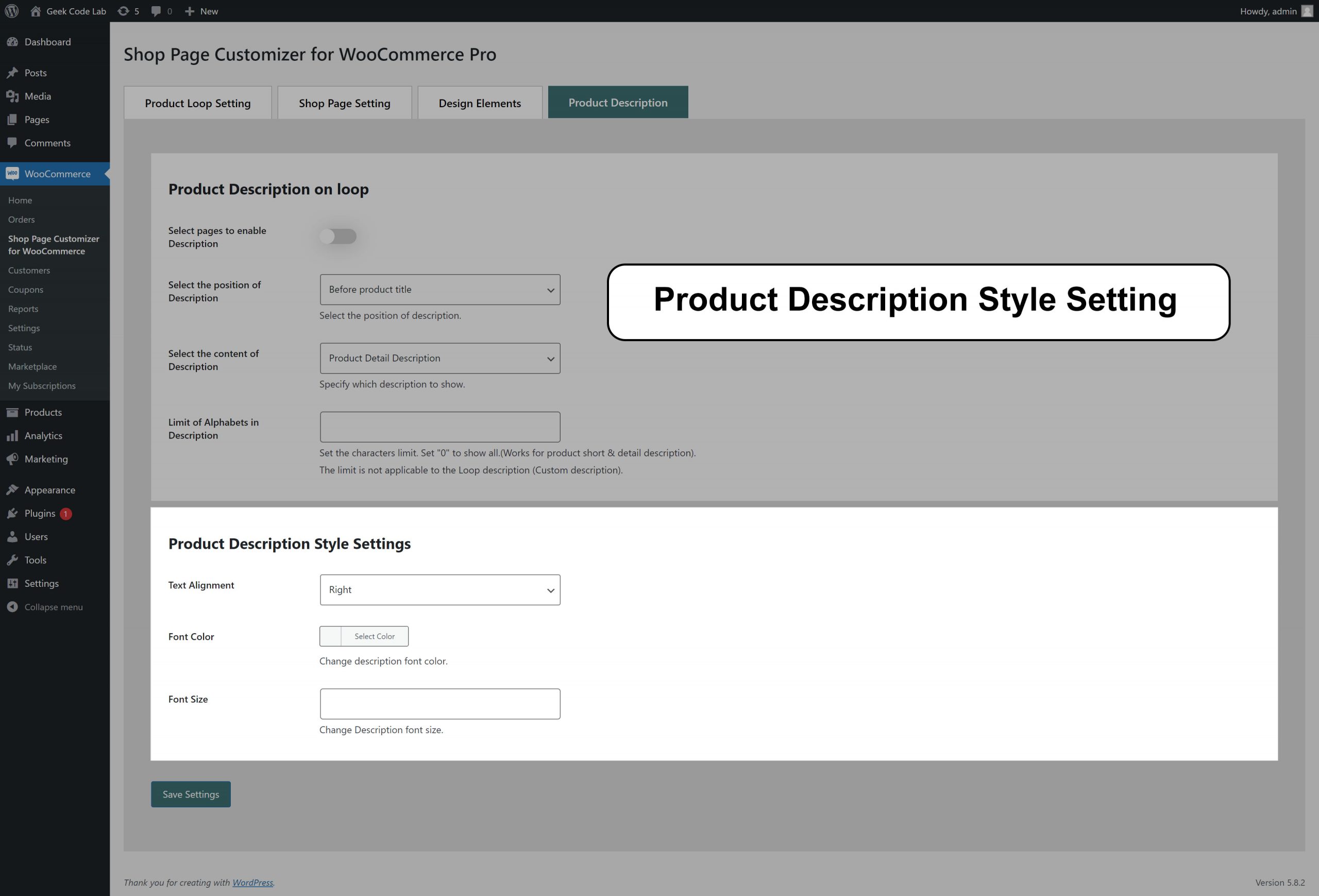Click the Users person icon

point(12,537)
